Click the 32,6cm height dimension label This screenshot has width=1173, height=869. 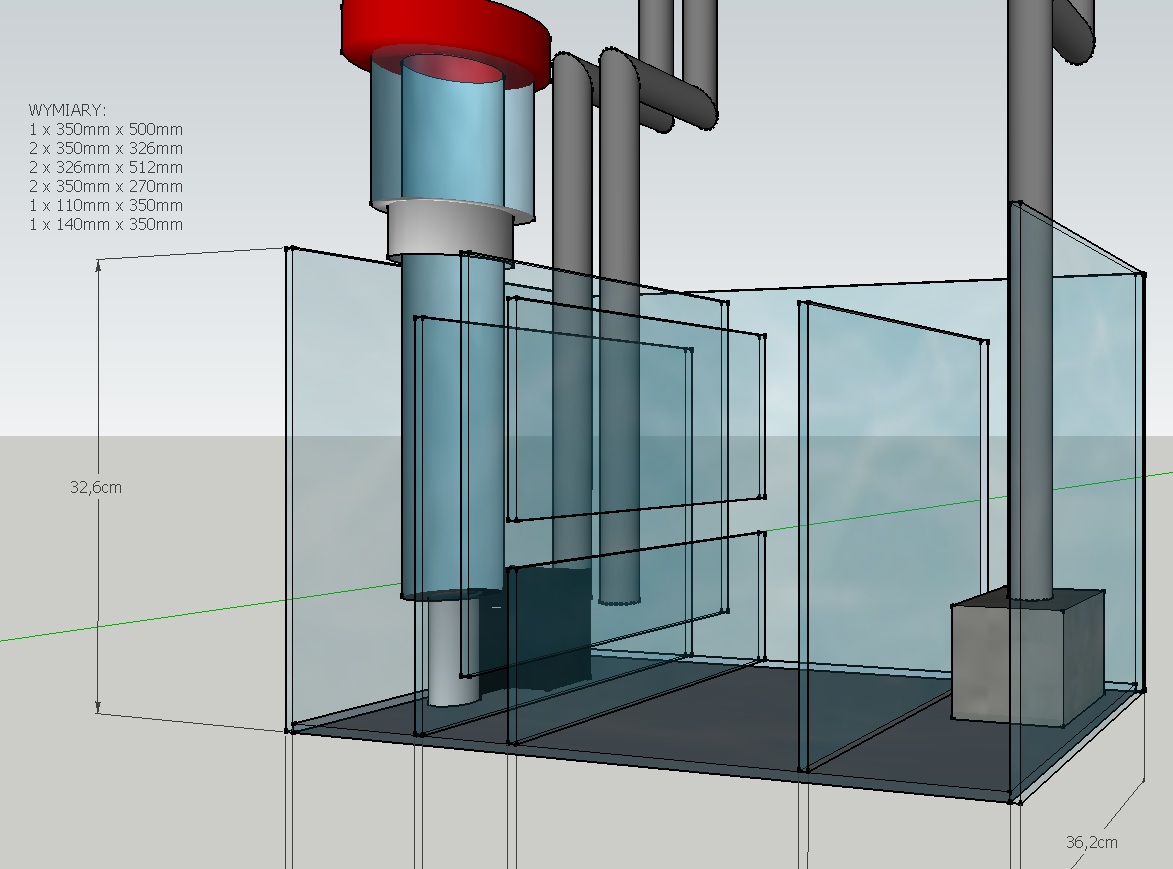96,487
